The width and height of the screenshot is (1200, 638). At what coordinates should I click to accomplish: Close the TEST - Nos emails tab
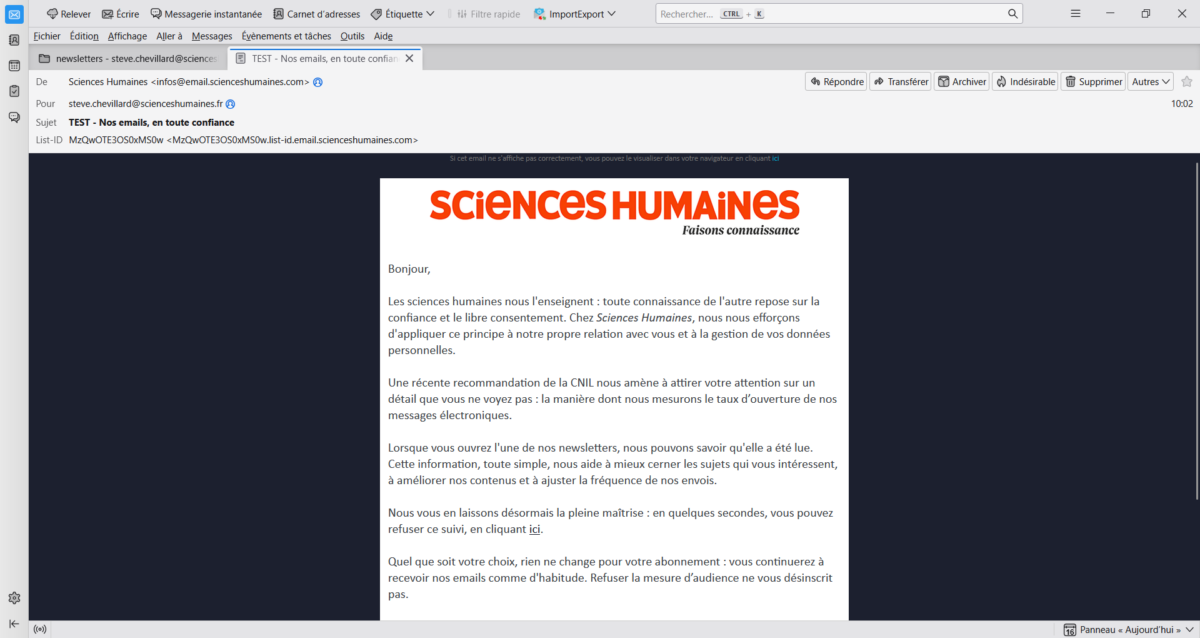click(410, 59)
